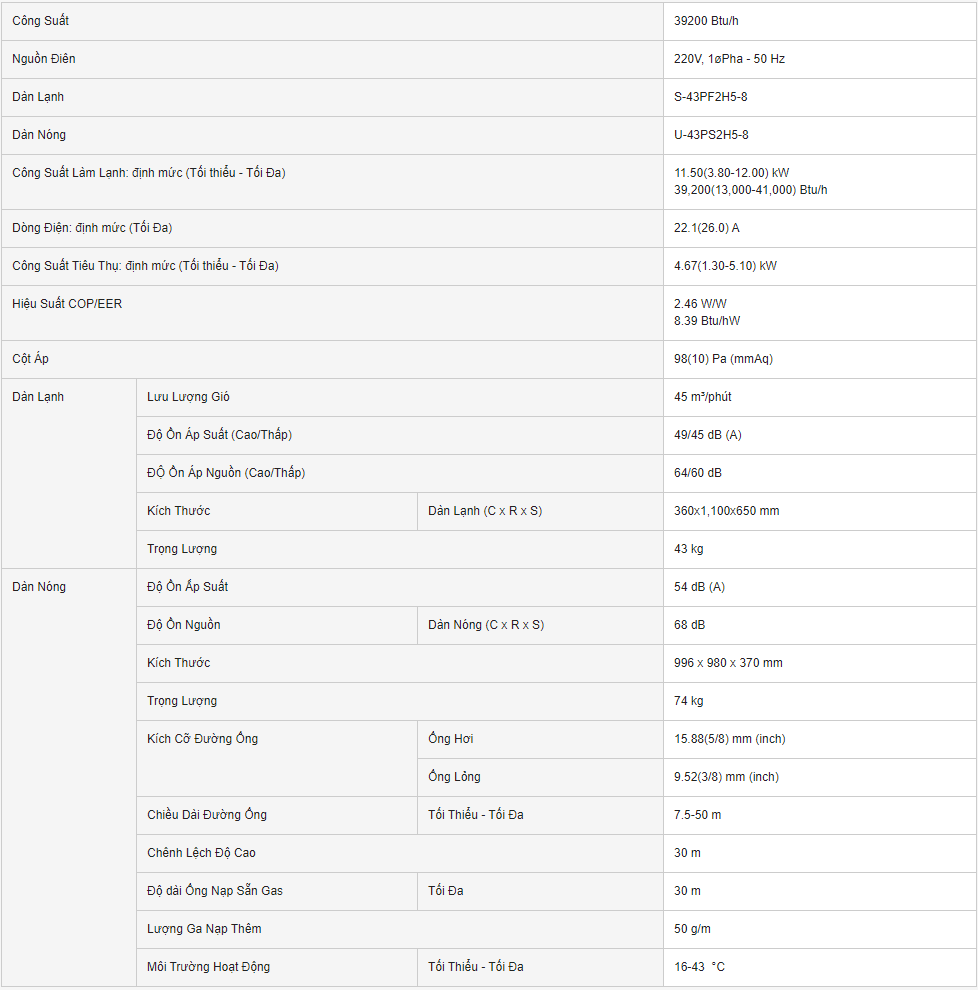Click the Chênh Lệch Độ Cao label

(201, 853)
